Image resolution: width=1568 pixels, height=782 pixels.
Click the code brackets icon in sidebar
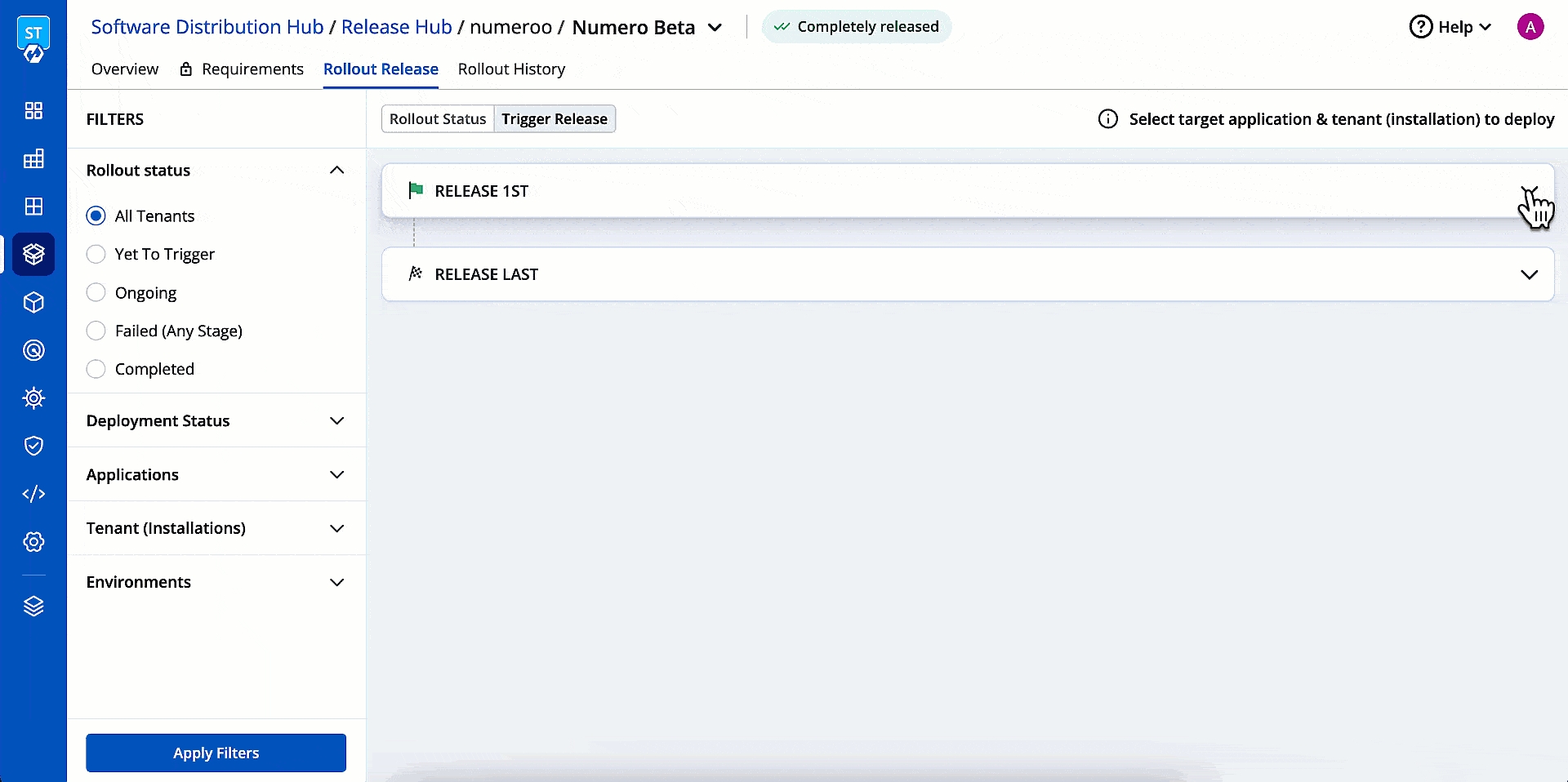pos(33,494)
